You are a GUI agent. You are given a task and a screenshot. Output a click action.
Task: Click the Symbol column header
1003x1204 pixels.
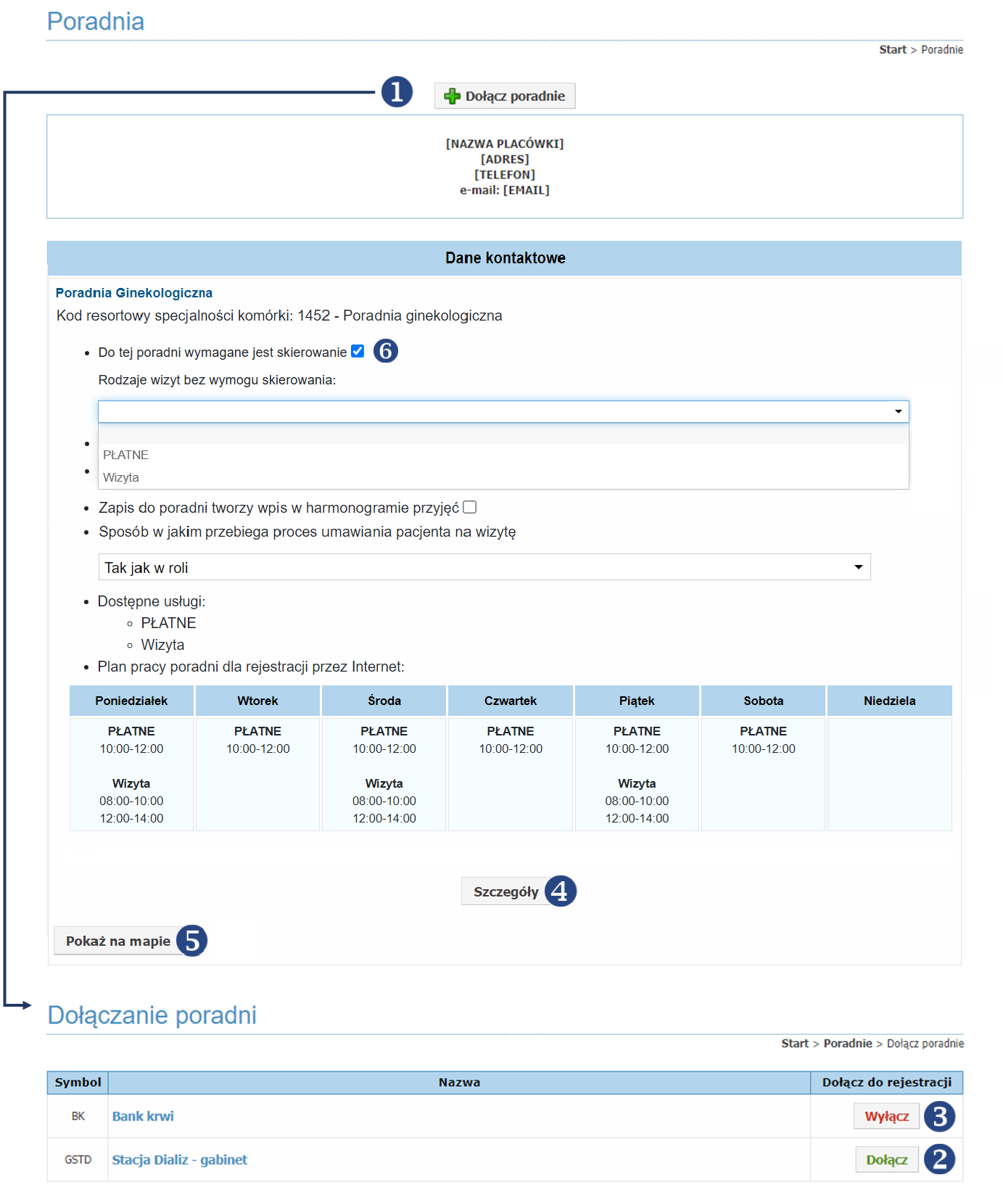pyautogui.click(x=78, y=1082)
